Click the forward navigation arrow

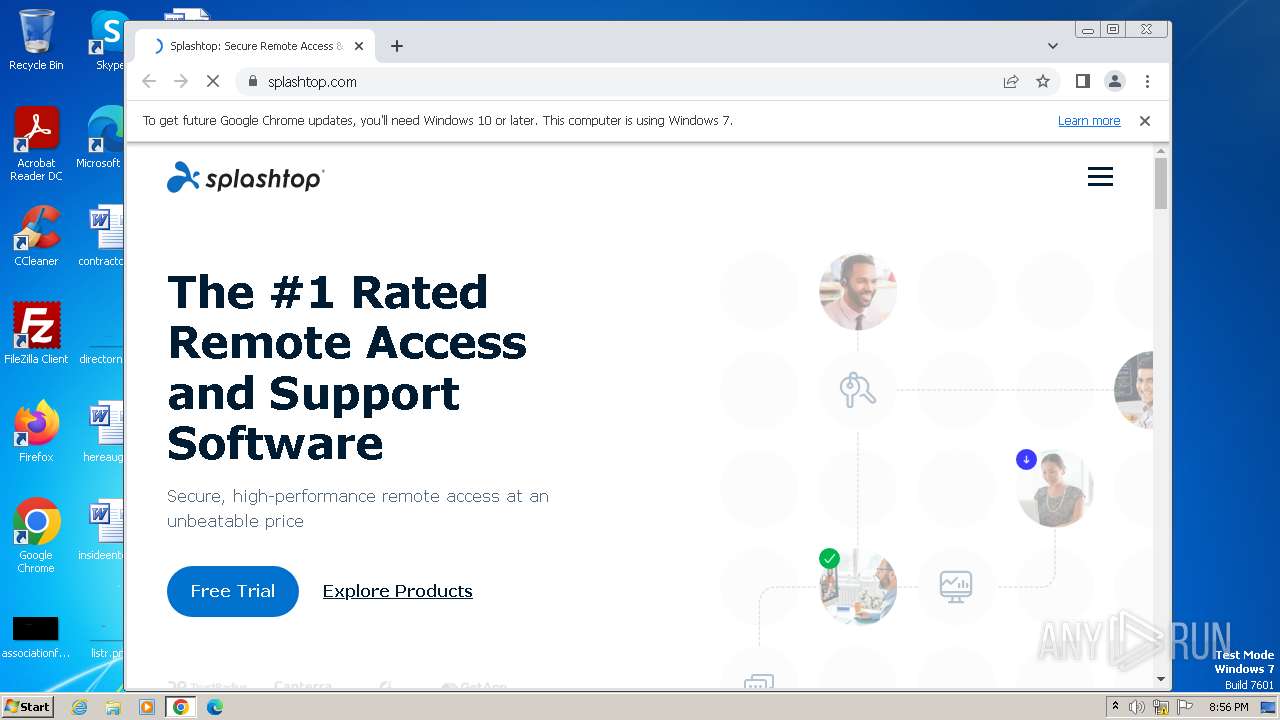pyautogui.click(x=181, y=82)
